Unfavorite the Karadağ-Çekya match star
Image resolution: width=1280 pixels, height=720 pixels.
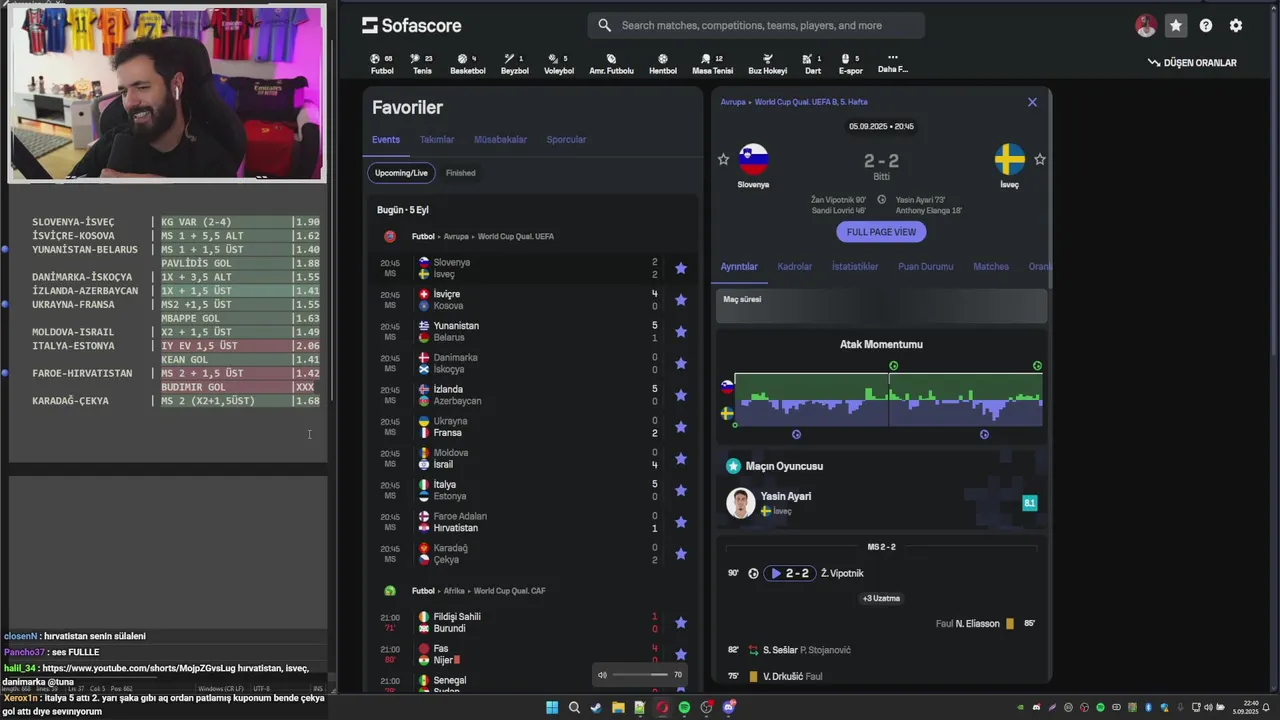(x=681, y=554)
